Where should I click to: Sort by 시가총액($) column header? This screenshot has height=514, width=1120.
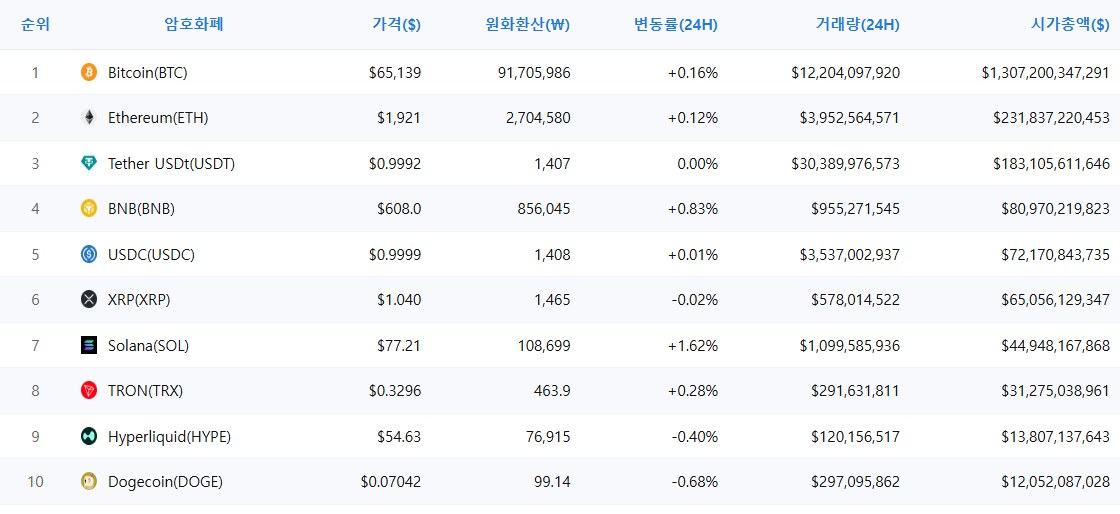[1070, 25]
